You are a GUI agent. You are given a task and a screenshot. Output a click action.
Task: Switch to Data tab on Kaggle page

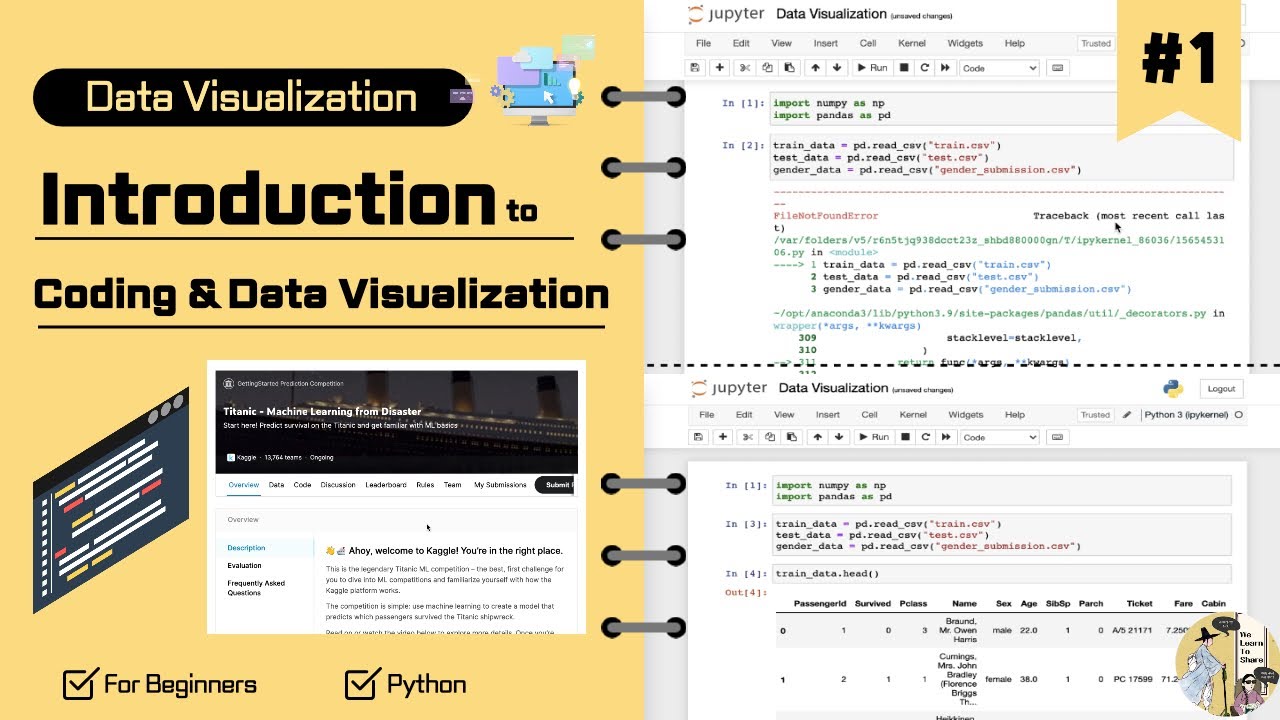[x=276, y=485]
